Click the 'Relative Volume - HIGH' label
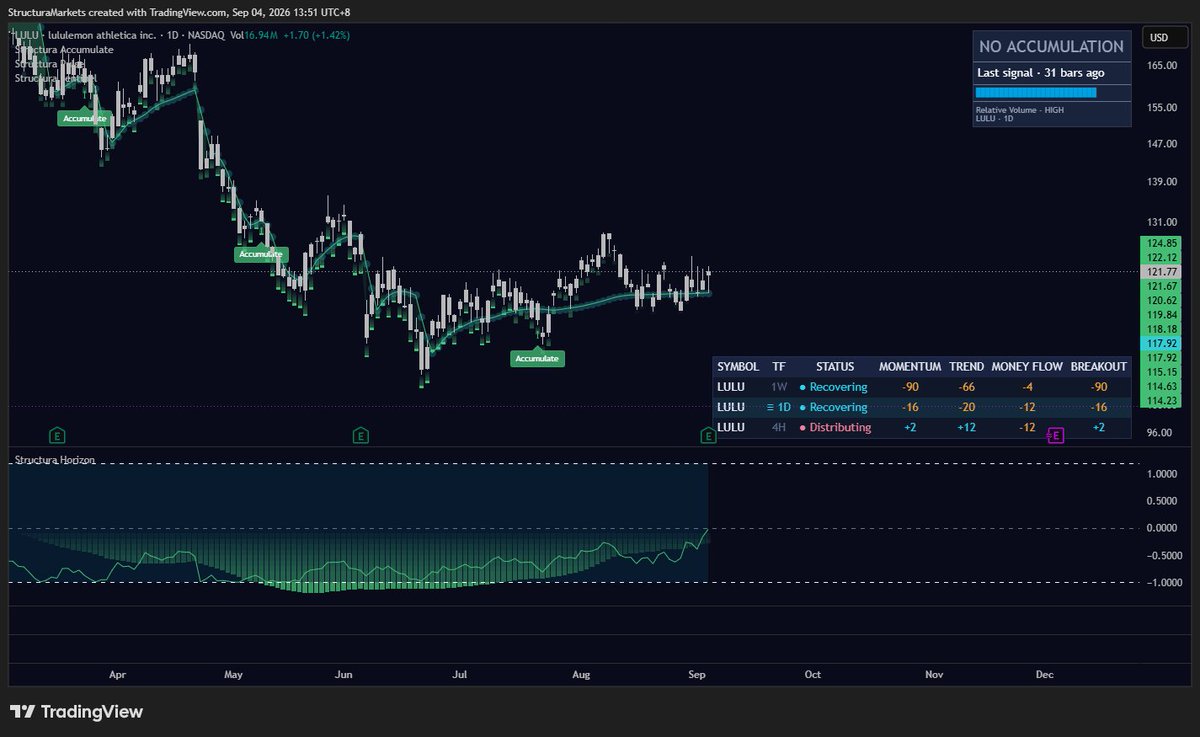Image resolution: width=1200 pixels, height=737 pixels. (x=1020, y=110)
